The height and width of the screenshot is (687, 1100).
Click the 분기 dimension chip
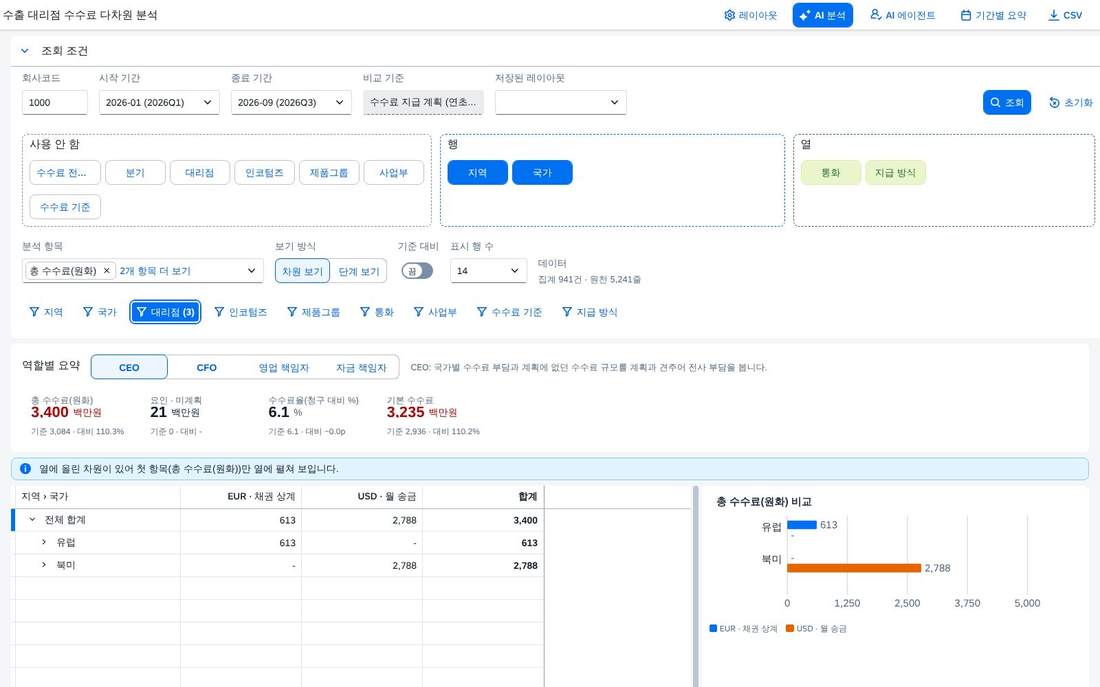tap(135, 173)
